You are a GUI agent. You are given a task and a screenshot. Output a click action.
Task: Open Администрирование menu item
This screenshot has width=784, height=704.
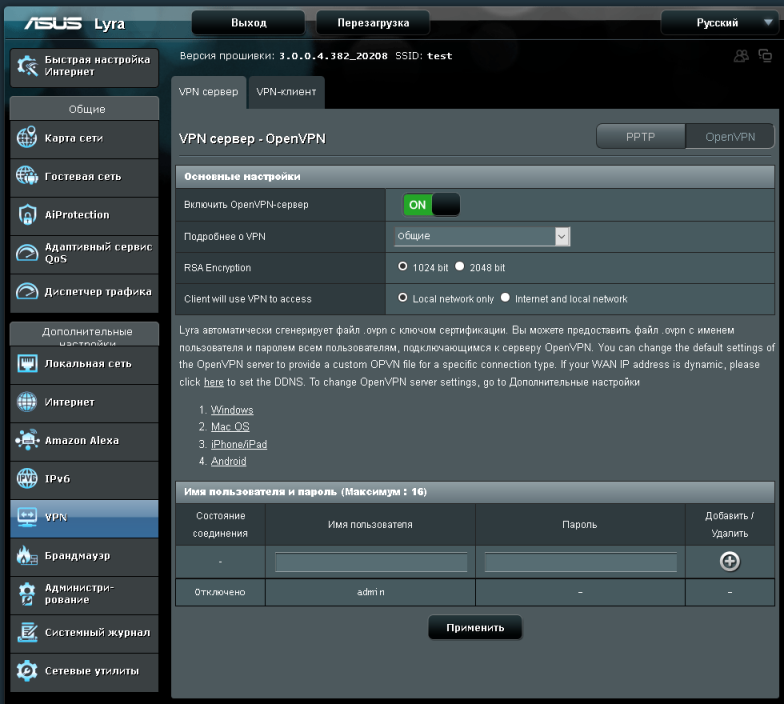[x=84, y=594]
